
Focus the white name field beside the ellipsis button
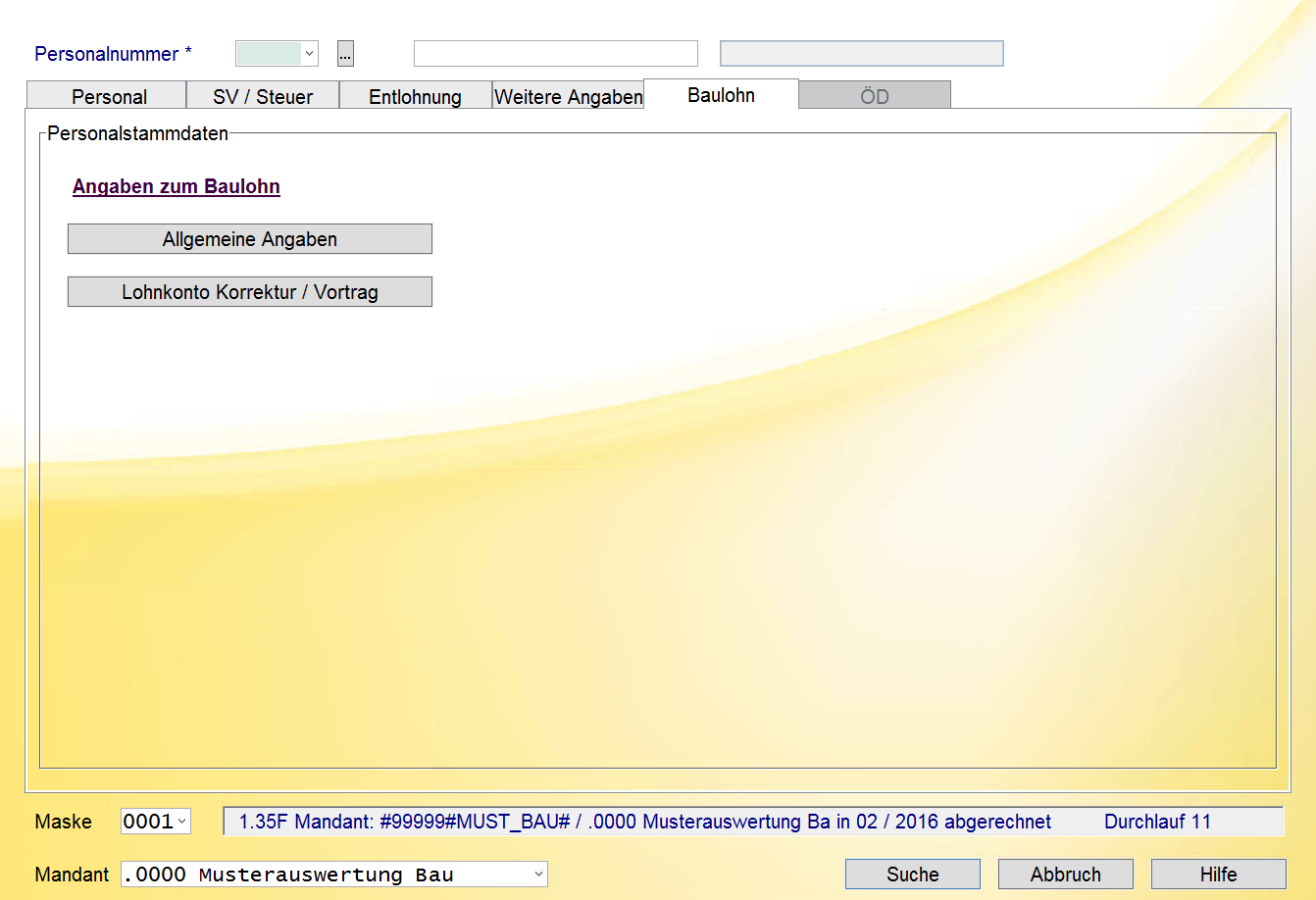556,53
